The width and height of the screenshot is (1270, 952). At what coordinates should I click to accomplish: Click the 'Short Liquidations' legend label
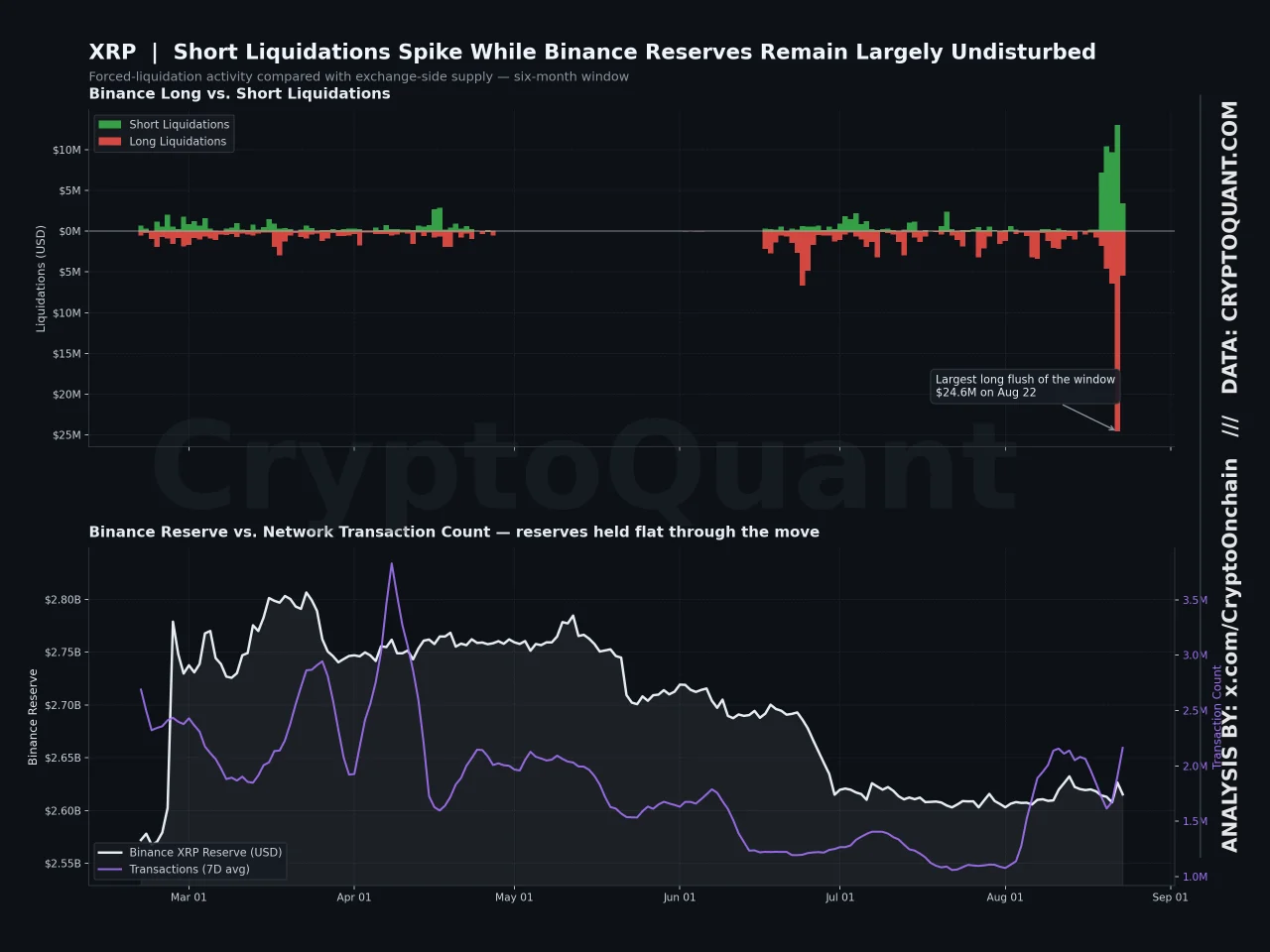point(180,125)
